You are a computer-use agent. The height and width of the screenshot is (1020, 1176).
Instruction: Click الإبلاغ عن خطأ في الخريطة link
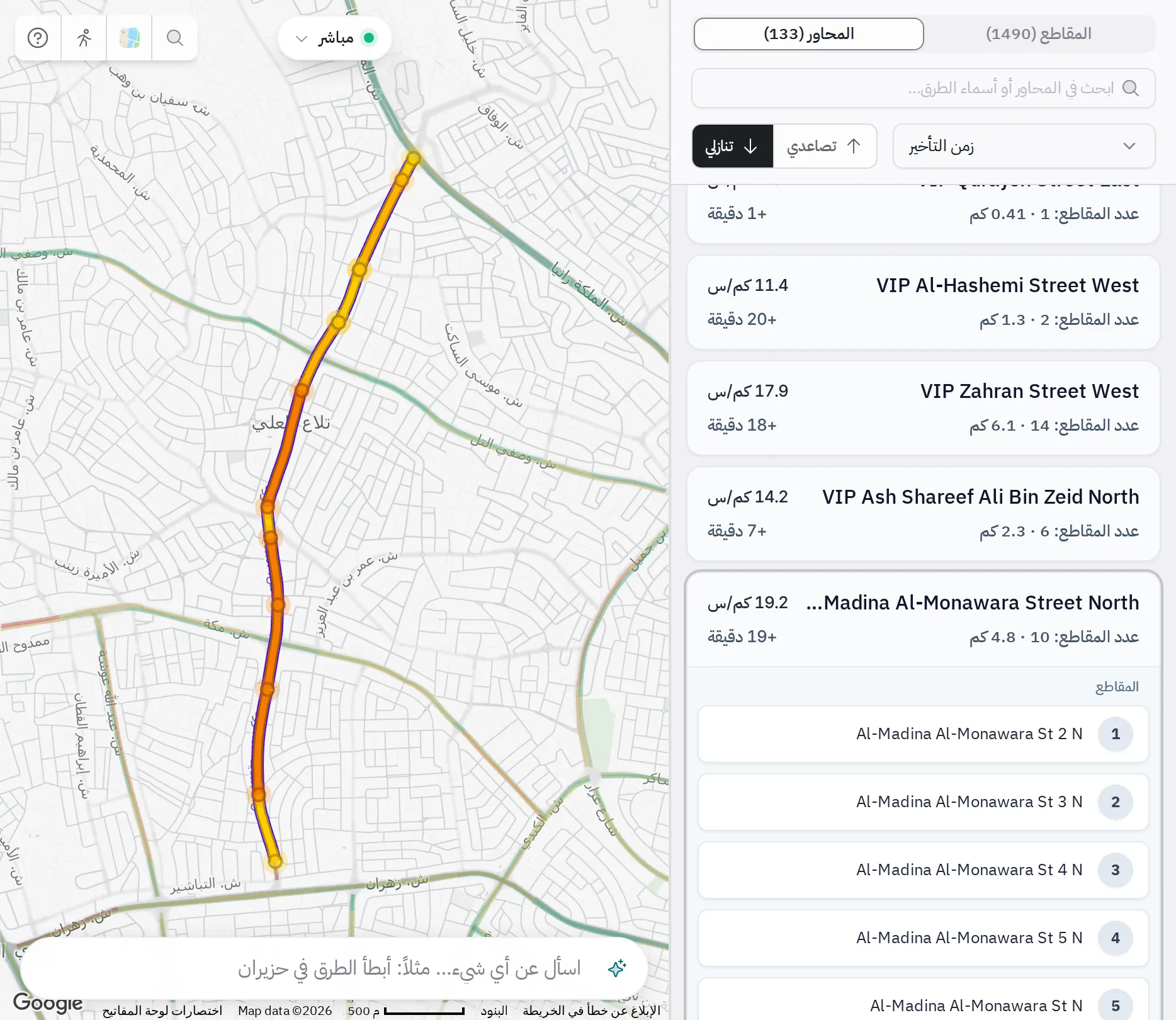592,1011
